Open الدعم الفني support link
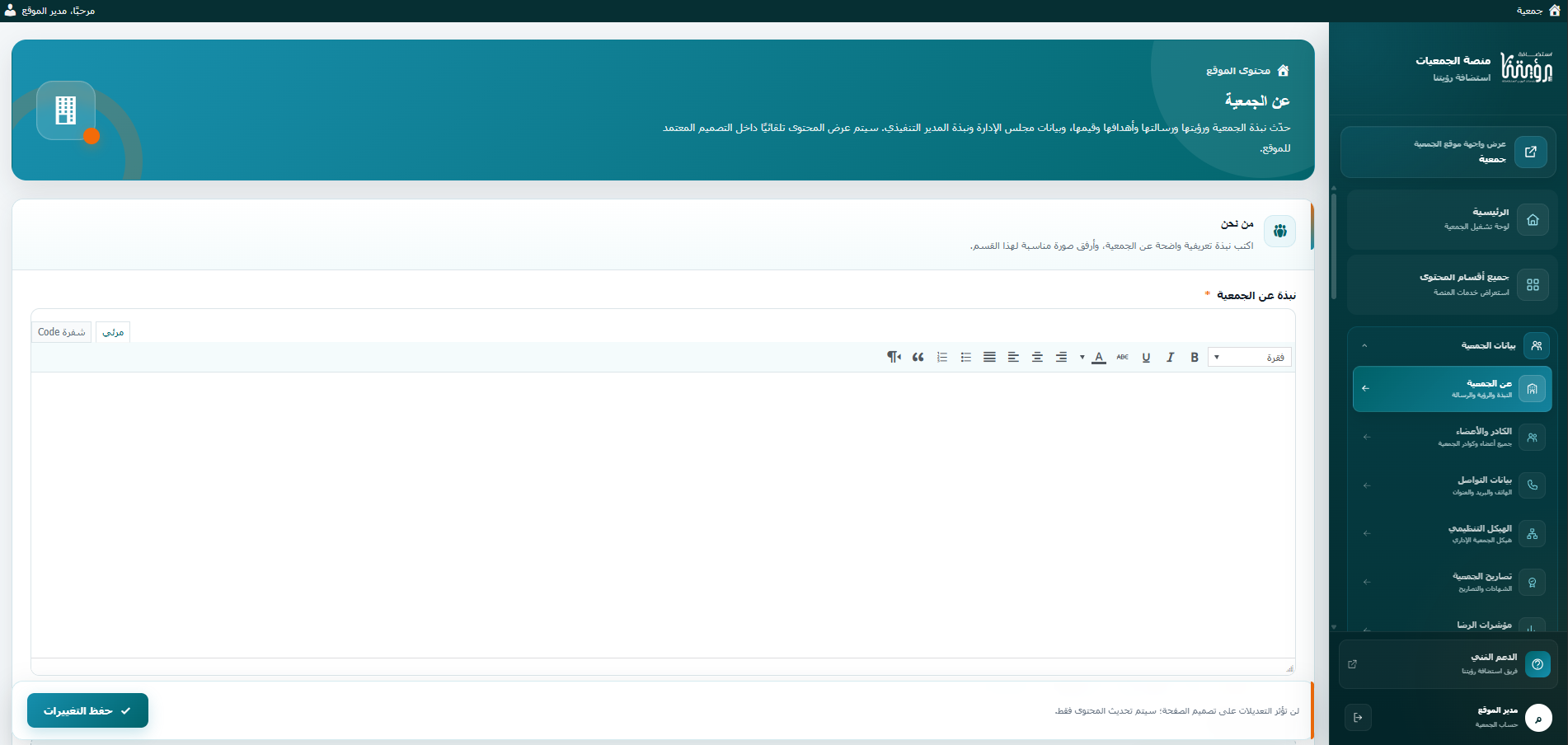 click(x=1448, y=664)
